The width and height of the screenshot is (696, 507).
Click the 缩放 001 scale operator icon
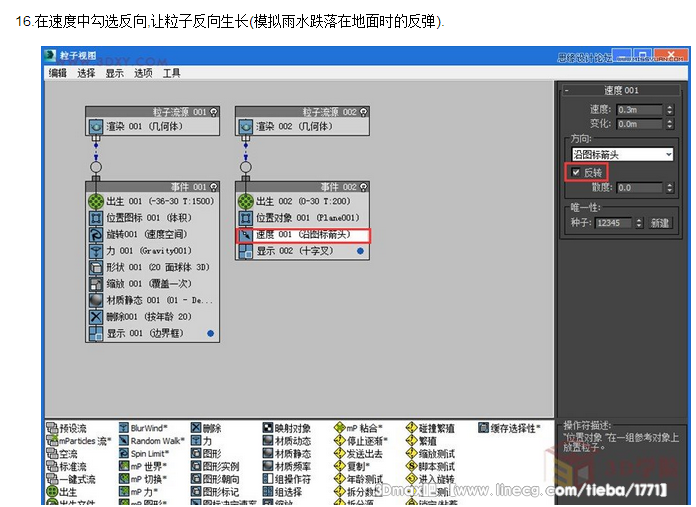96,283
